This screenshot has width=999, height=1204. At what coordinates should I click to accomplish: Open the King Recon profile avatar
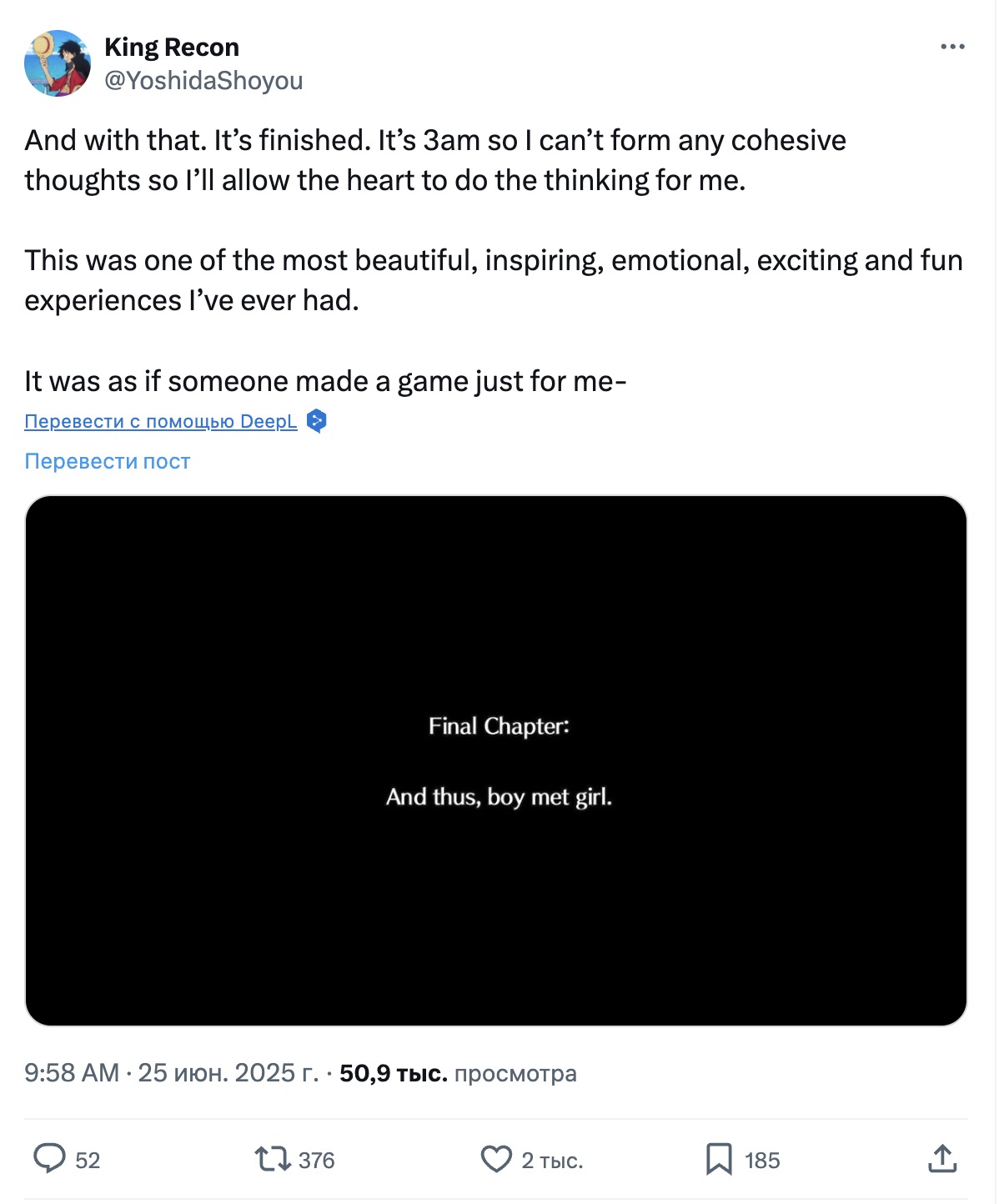pyautogui.click(x=58, y=63)
